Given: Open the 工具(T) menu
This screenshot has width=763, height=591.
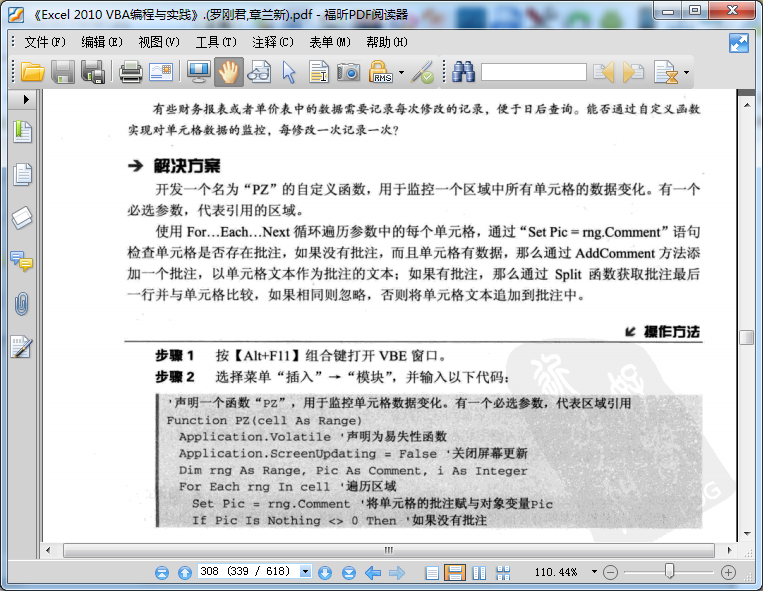Looking at the screenshot, I should tap(216, 43).
